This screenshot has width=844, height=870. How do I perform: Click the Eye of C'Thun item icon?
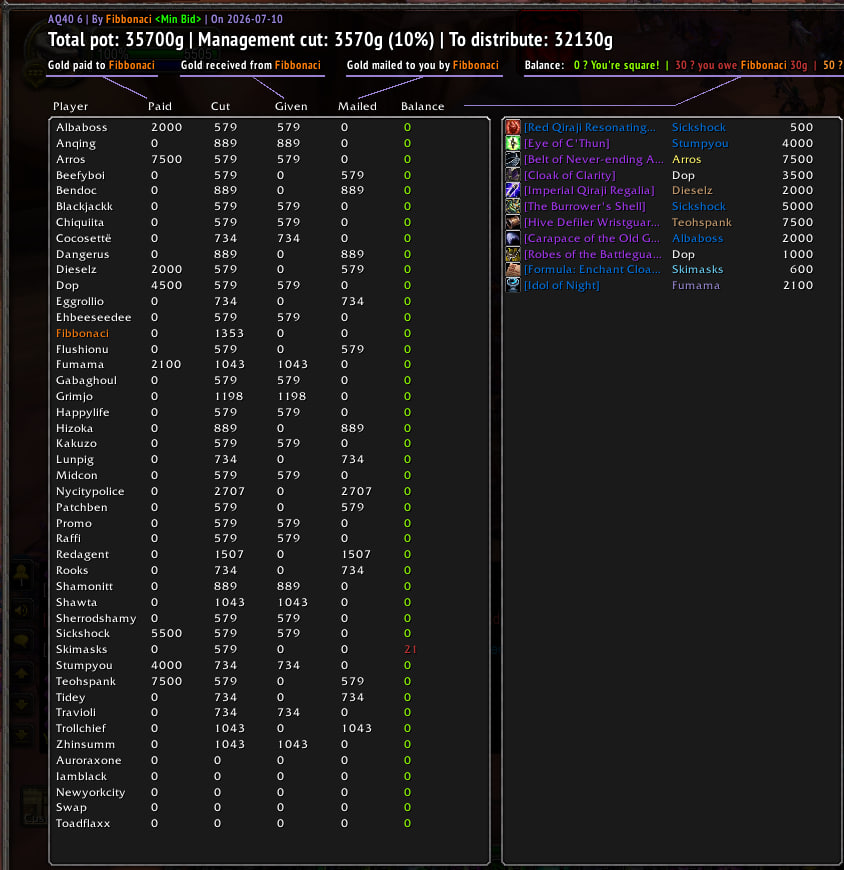coord(513,143)
